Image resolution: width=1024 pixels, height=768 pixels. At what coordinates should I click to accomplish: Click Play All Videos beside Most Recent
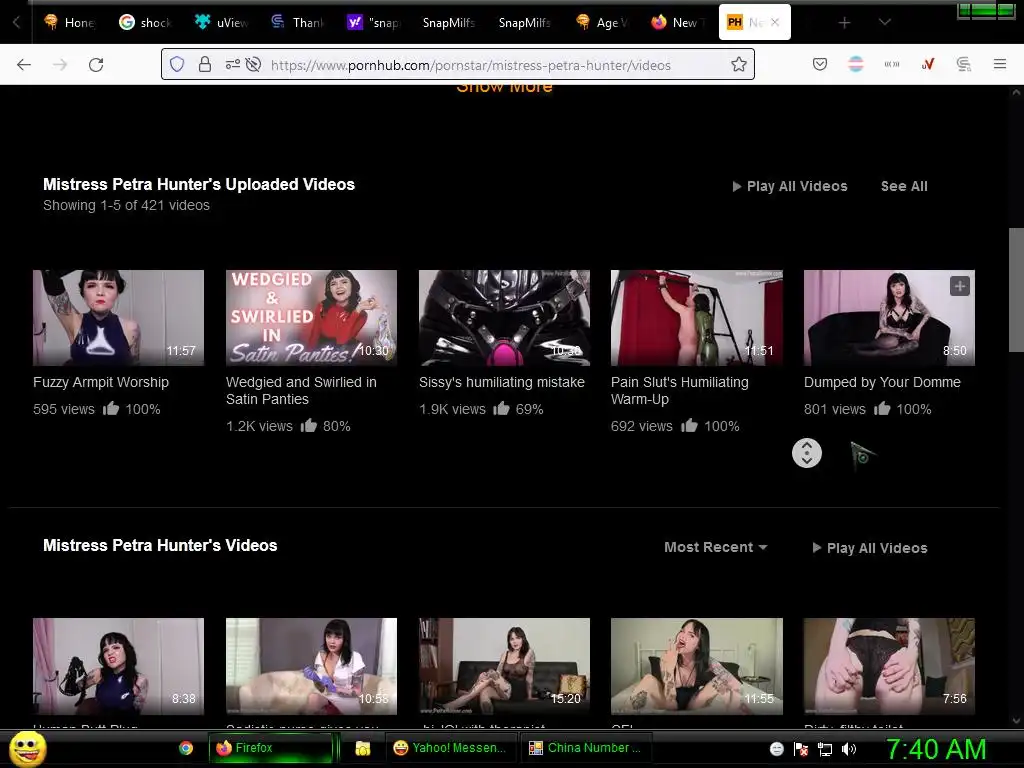(x=870, y=548)
